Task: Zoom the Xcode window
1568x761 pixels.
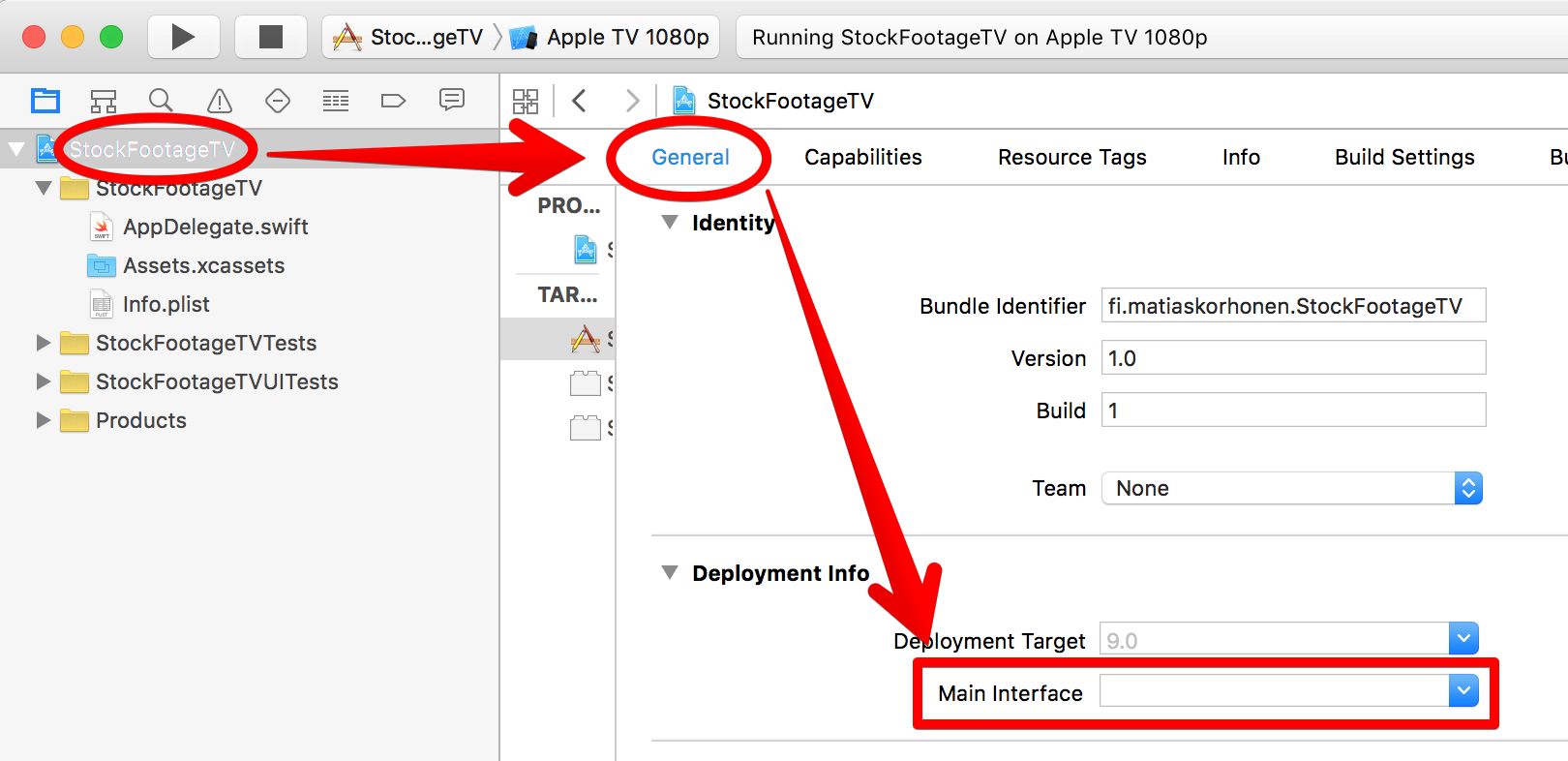Action: coord(111,37)
